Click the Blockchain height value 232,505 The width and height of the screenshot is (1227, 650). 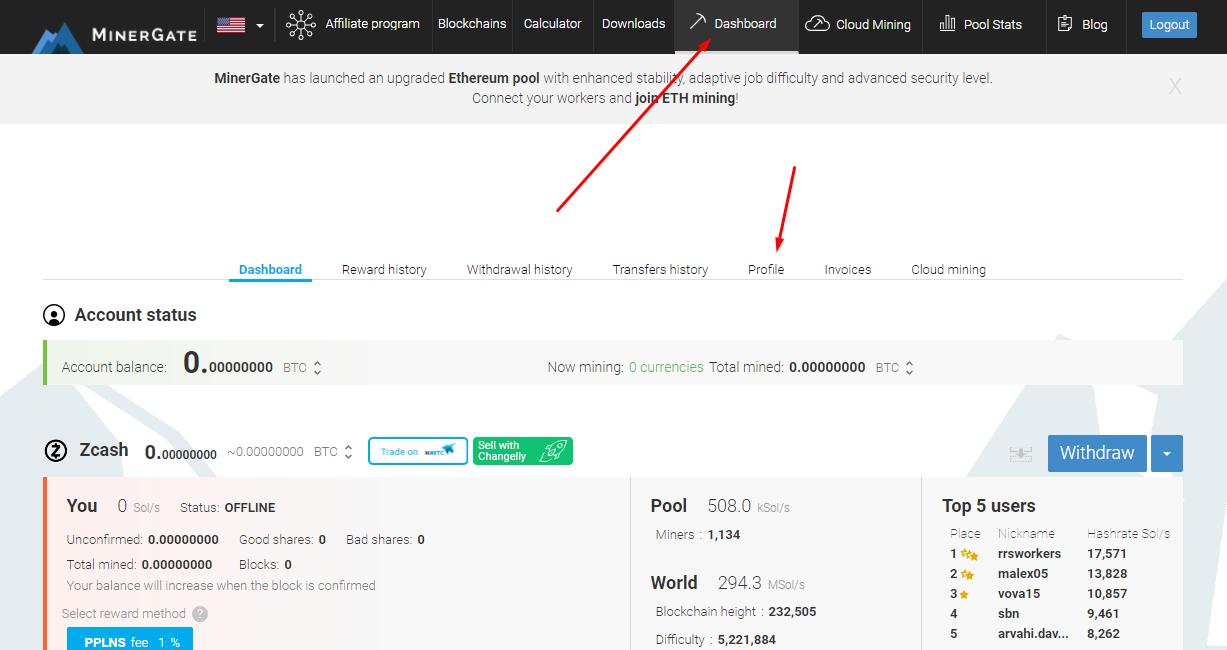click(x=792, y=612)
